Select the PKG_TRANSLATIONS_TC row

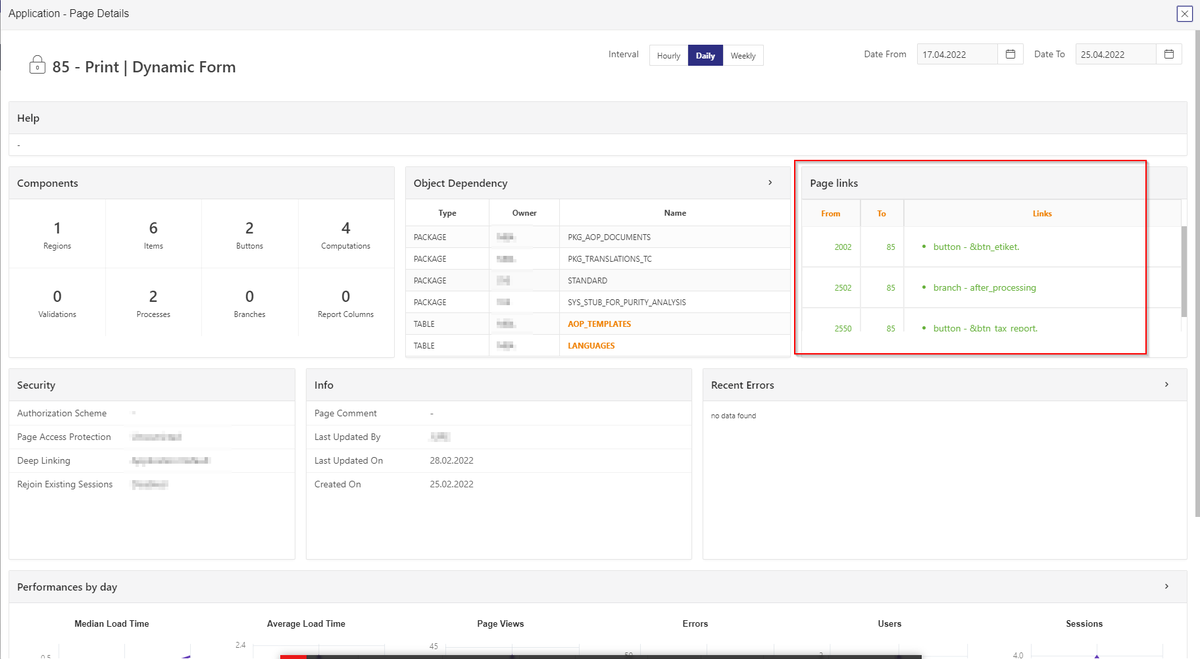tap(598, 259)
